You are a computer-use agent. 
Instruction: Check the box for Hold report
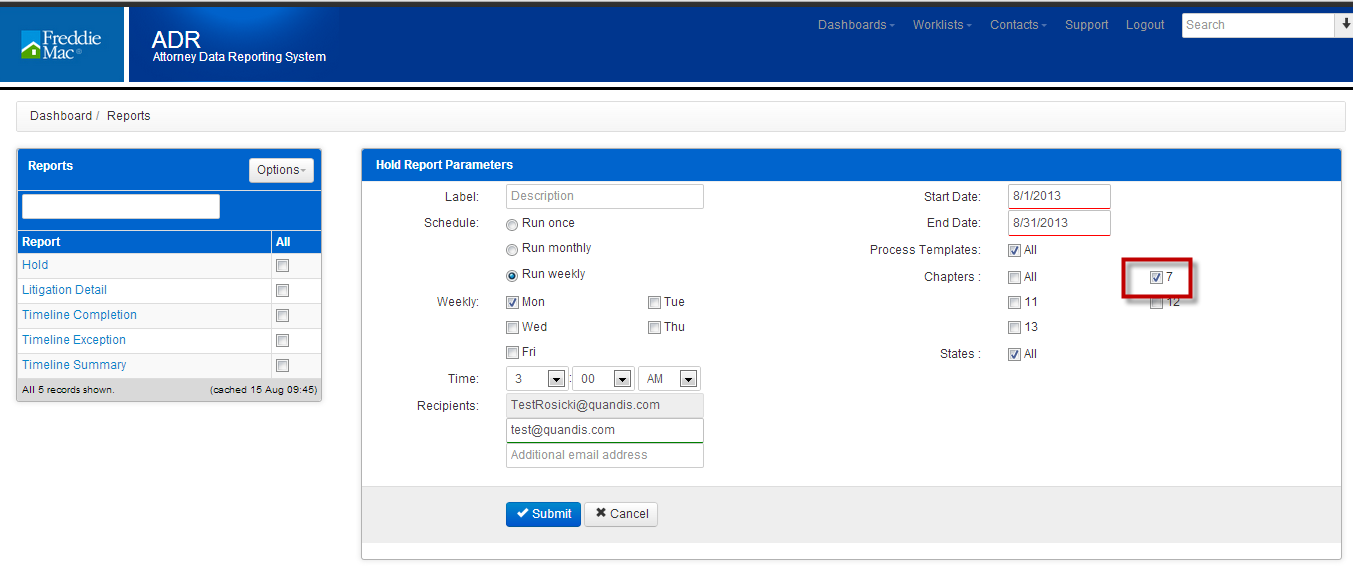[283, 266]
